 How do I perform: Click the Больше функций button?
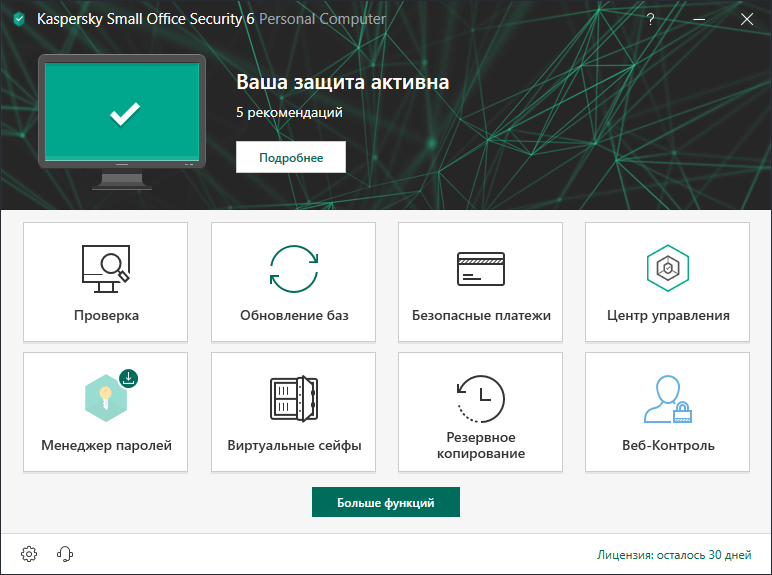click(x=386, y=502)
